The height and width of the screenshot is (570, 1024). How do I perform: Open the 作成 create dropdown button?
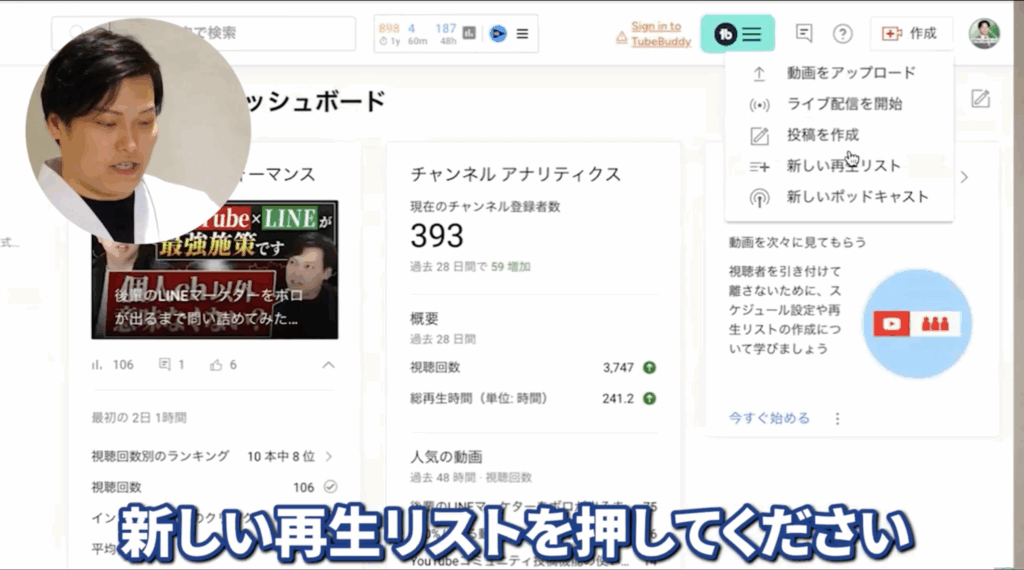910,33
